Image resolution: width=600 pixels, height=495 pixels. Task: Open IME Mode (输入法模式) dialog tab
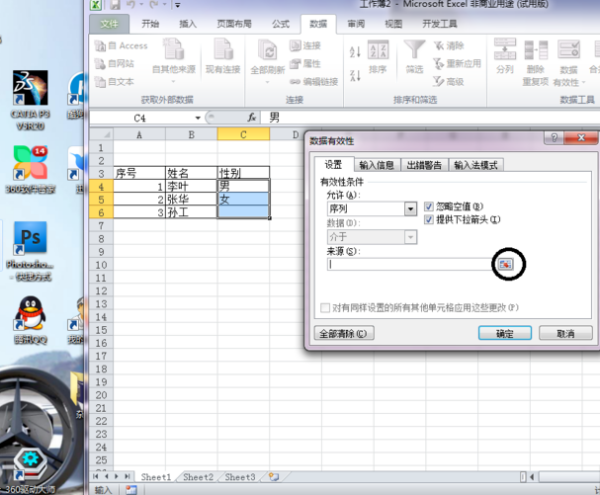476,165
